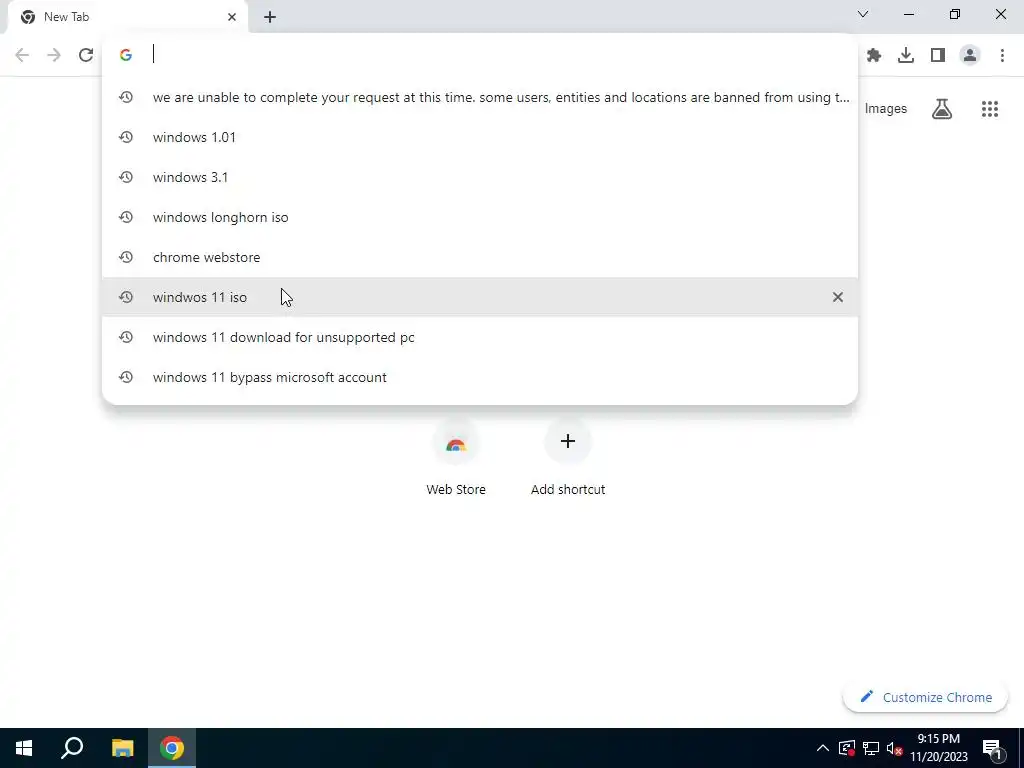Viewport: 1024px width, 768px height.
Task: Click history clock icon beside 'chrome webstore'
Action: tap(126, 257)
